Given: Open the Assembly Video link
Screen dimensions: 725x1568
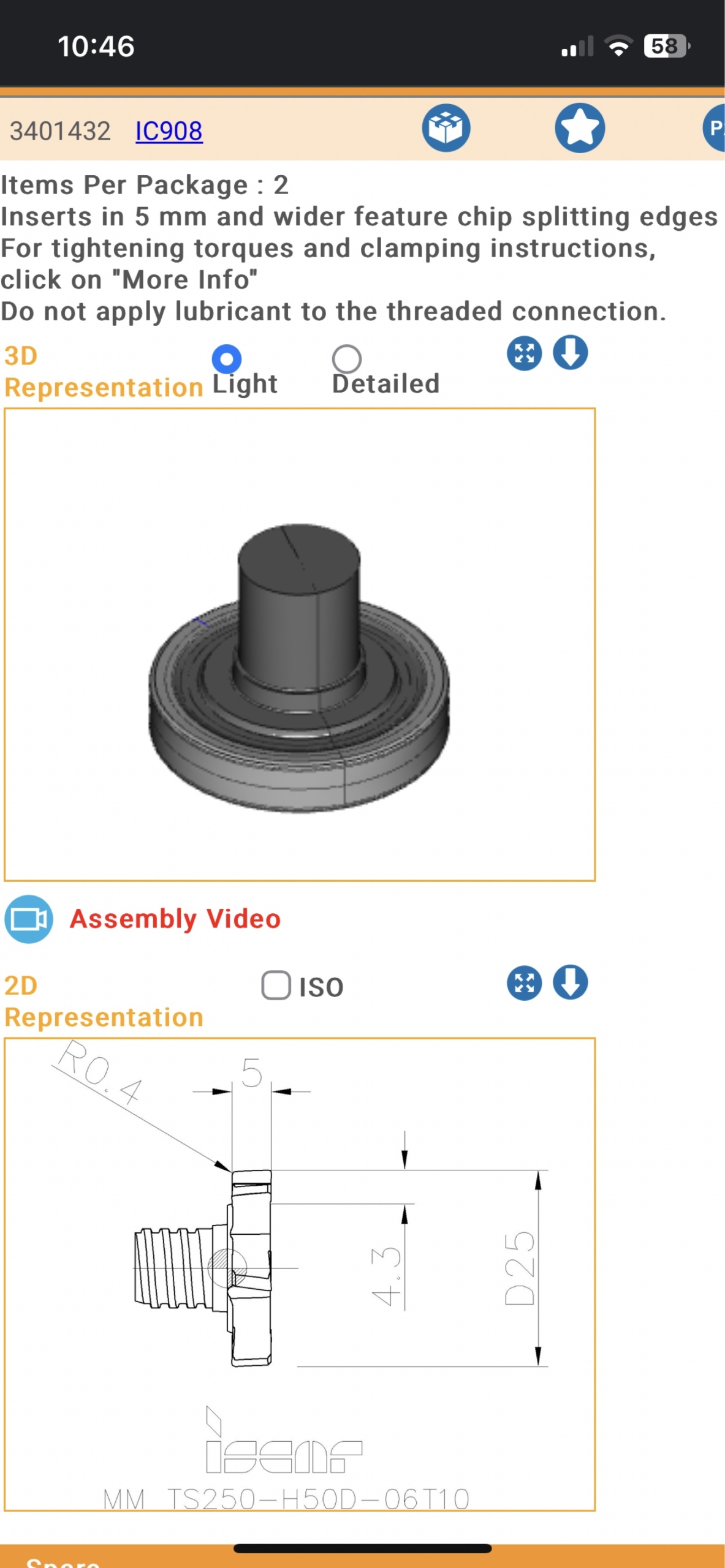Looking at the screenshot, I should click(175, 919).
